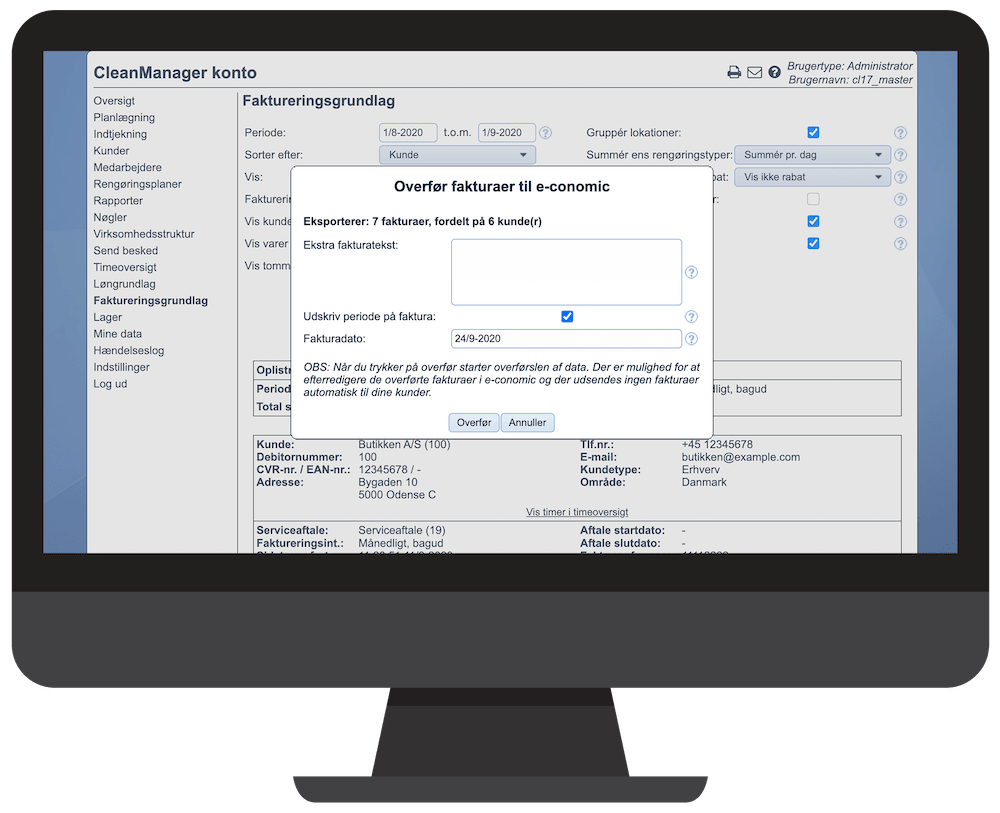Expand the Summér pr. dag dropdown
This screenshot has height=813, width=1000.
(811, 155)
